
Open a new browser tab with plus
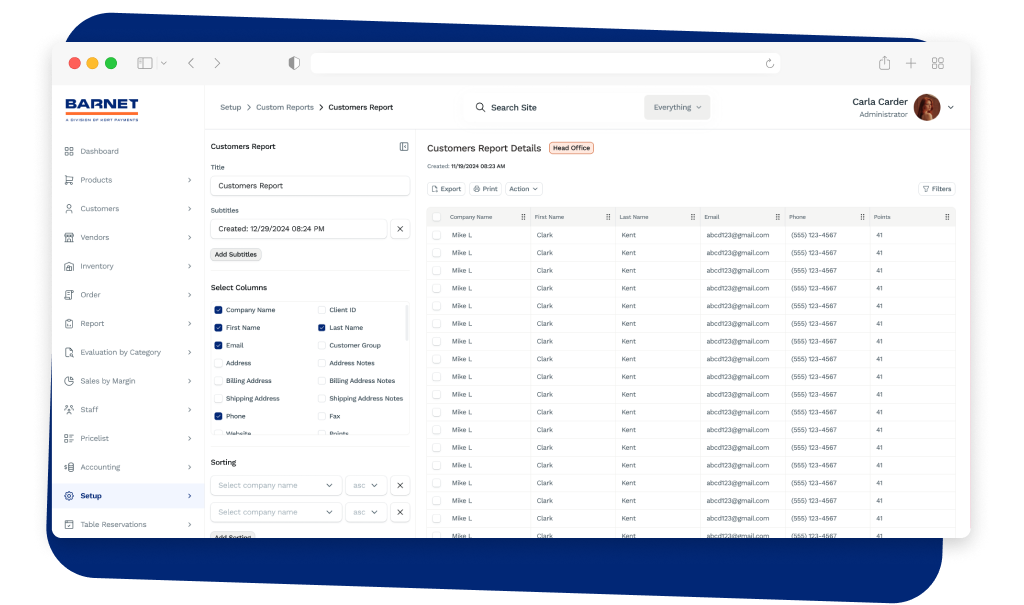pyautogui.click(x=911, y=63)
